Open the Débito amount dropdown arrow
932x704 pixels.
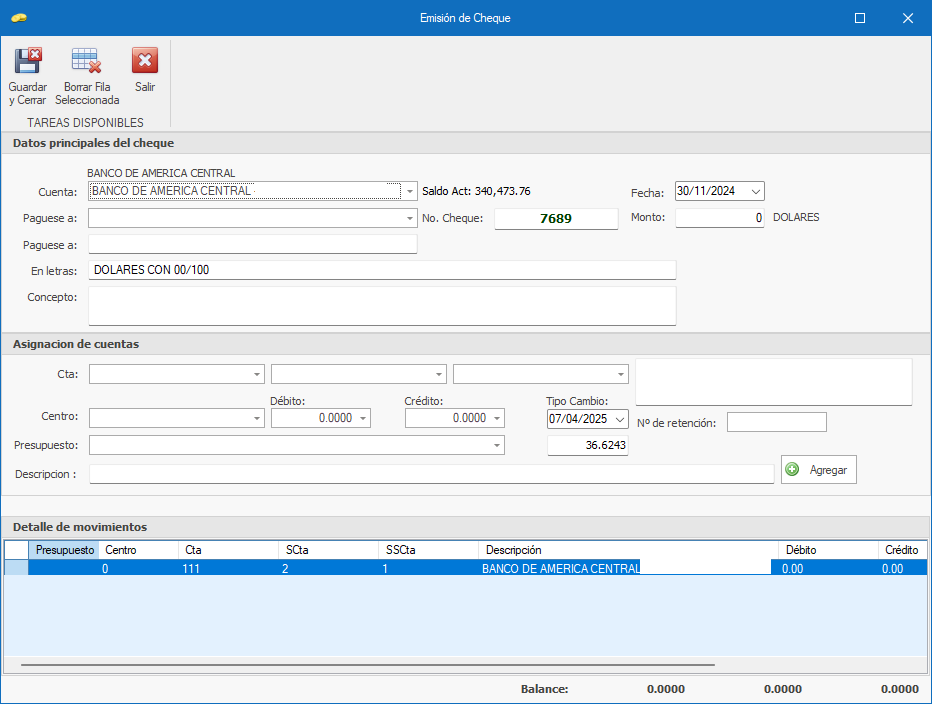point(363,418)
